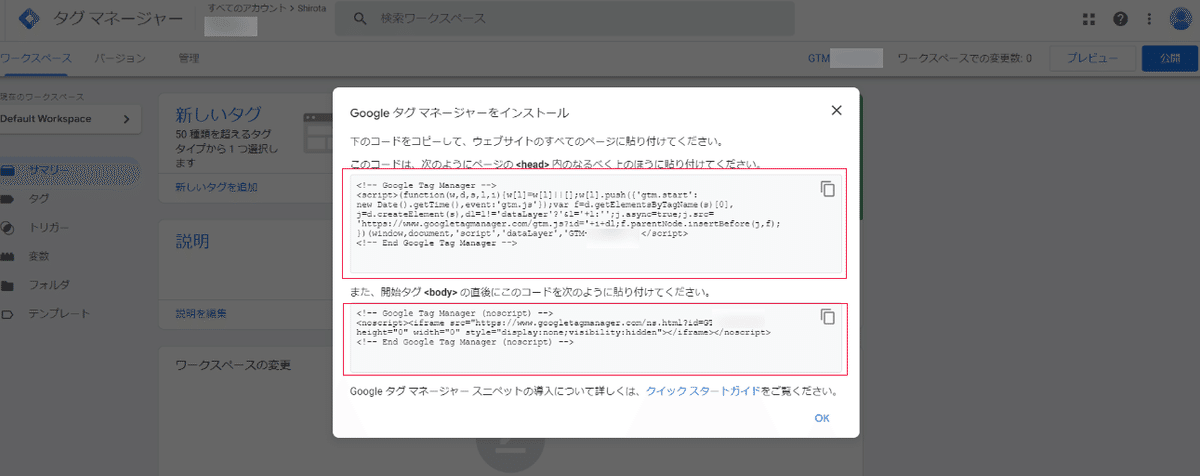The image size is (1200, 476).
Task: Click the search workspace field
Action: point(565,19)
